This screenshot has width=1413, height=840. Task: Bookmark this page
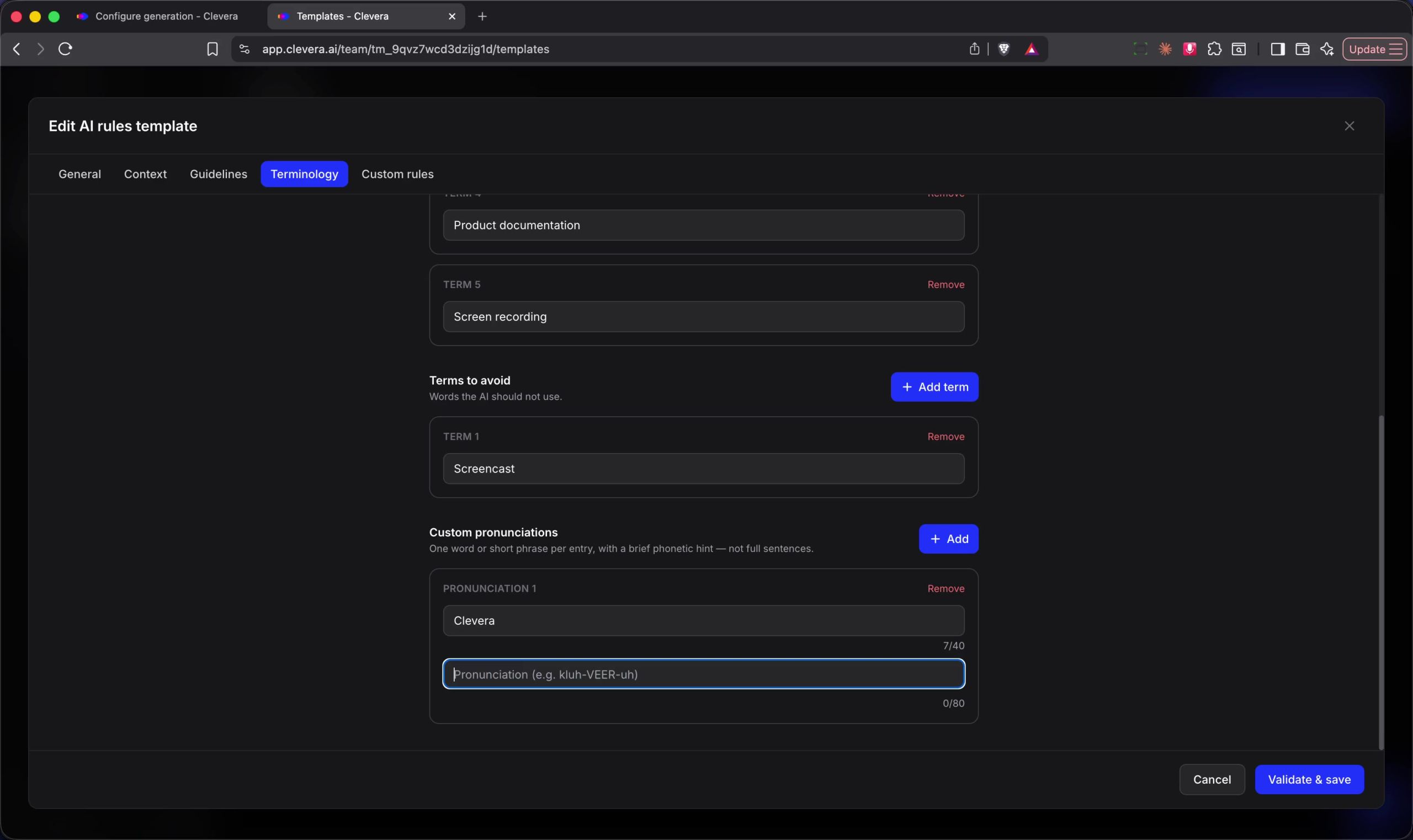[x=213, y=49]
